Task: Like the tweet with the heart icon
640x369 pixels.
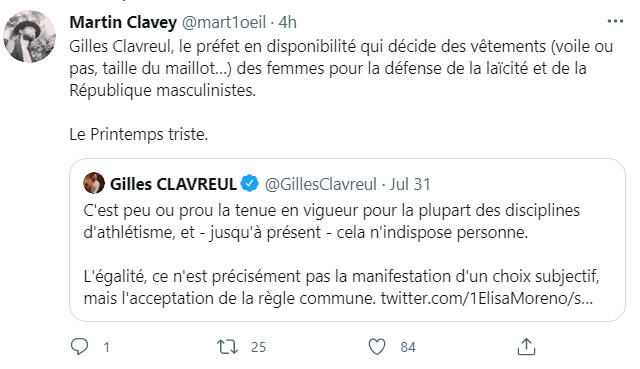Action: coord(377,347)
